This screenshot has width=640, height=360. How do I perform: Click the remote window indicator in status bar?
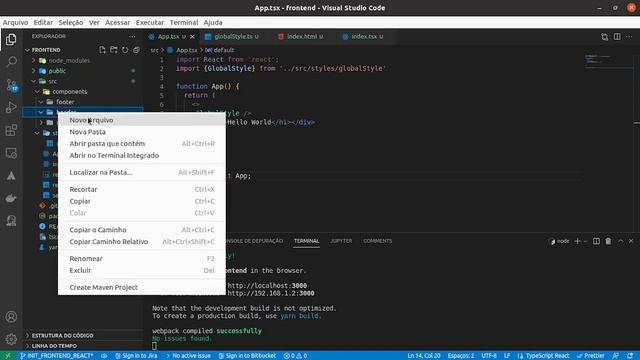tap(7, 356)
